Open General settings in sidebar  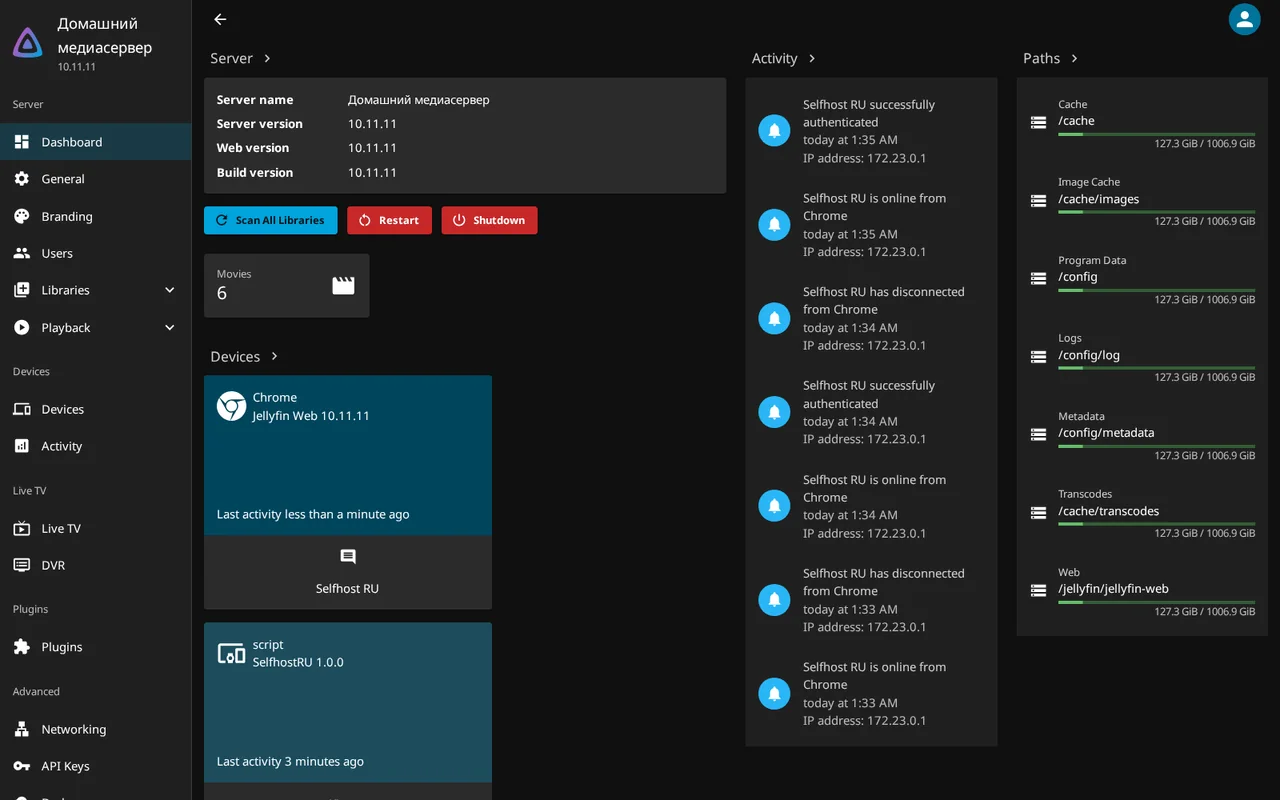point(96,179)
